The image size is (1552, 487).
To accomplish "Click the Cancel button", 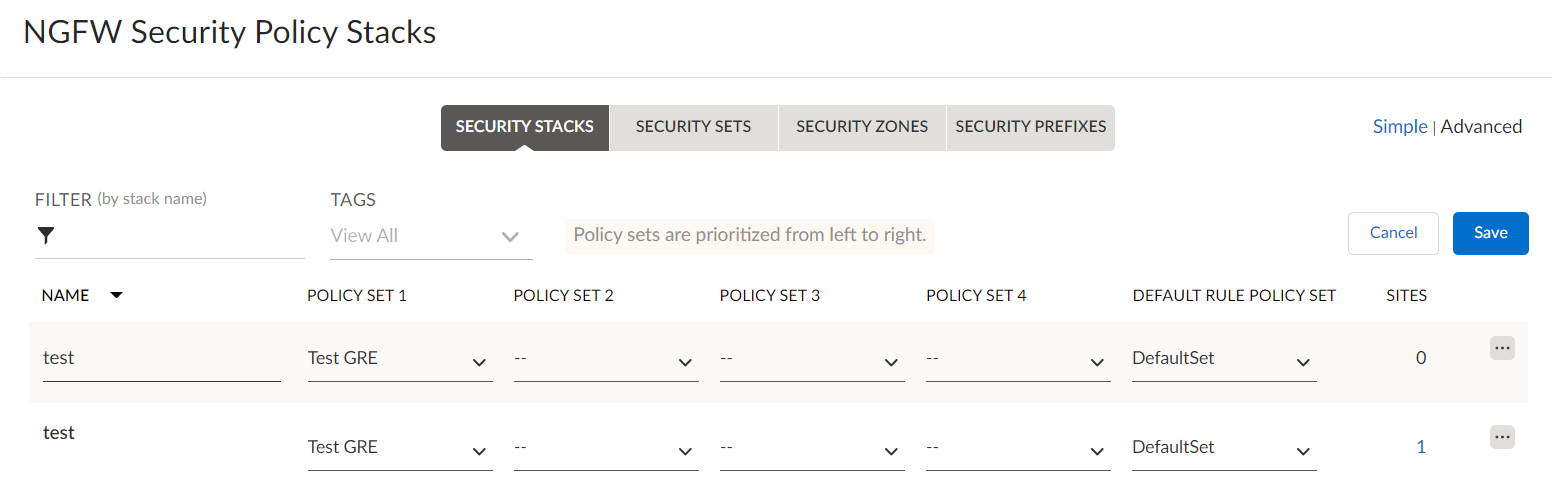I will click(1393, 233).
